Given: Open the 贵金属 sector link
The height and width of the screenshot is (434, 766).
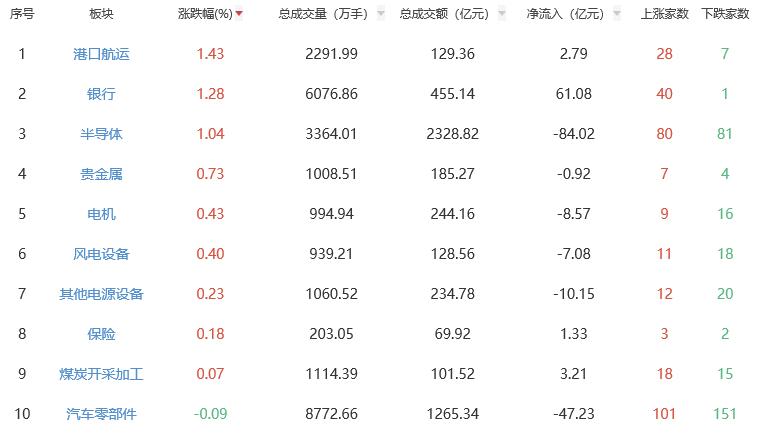Looking at the screenshot, I should pos(101,174).
